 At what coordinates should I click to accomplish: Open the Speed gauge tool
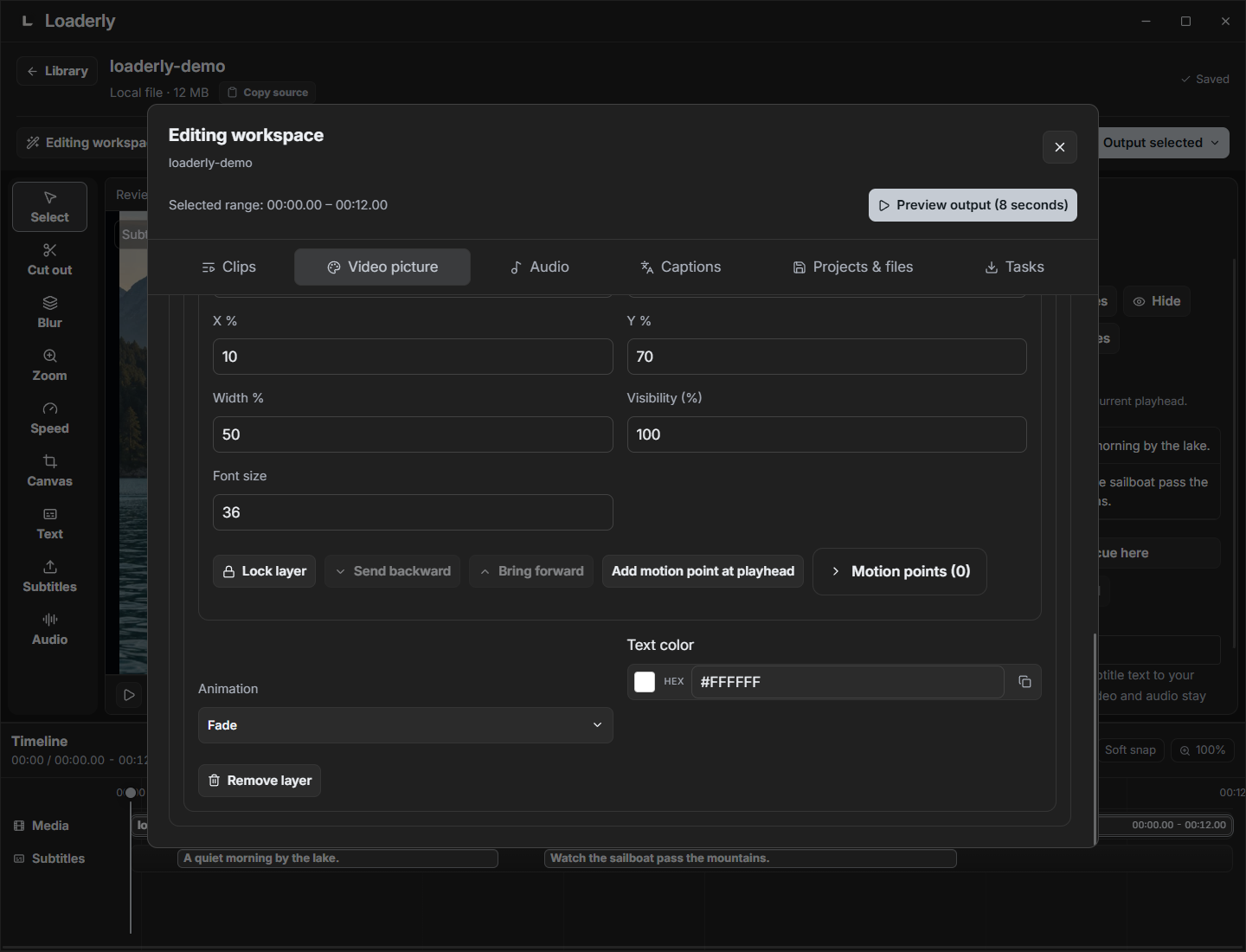pos(49,418)
